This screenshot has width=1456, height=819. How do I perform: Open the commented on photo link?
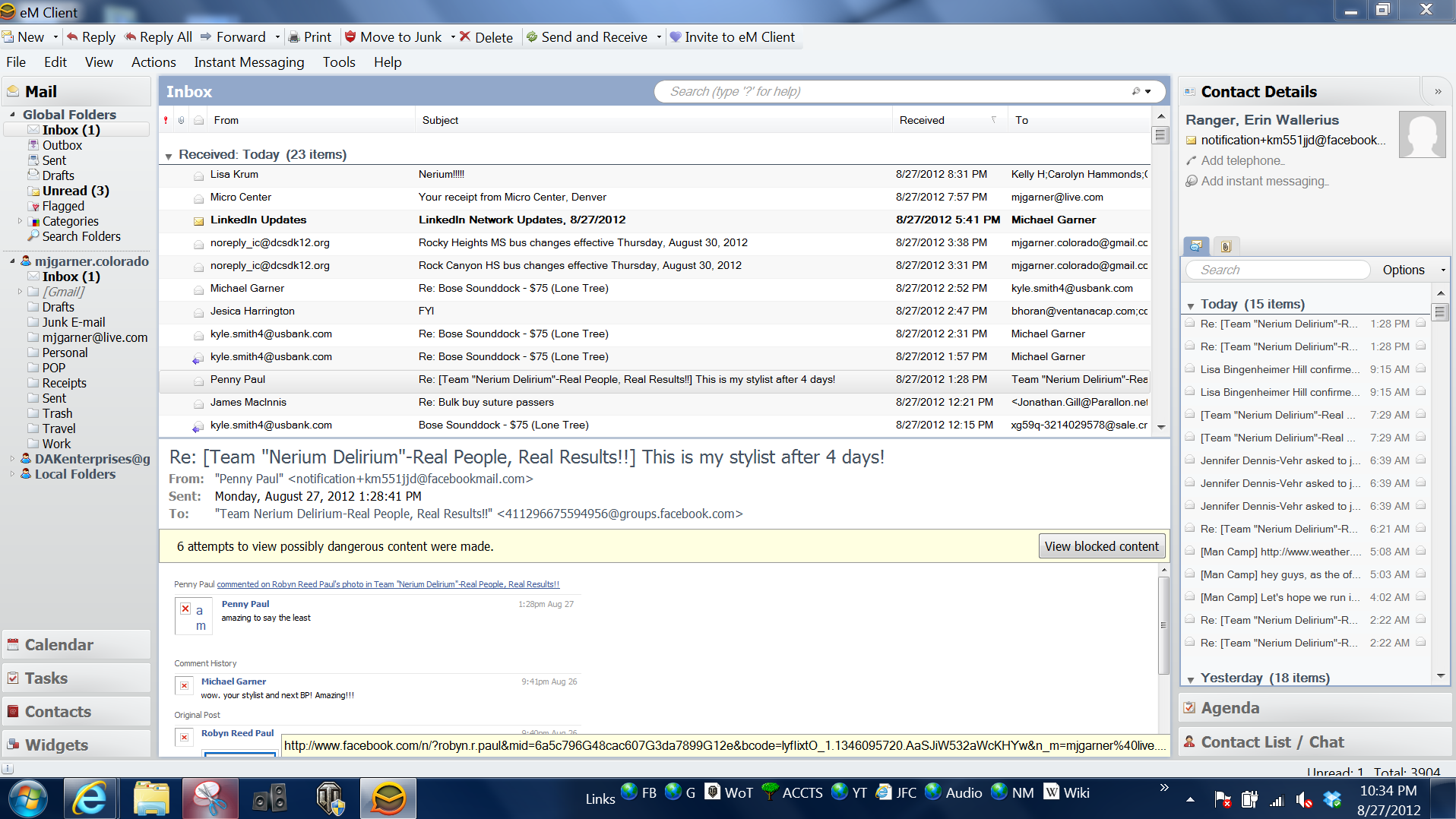(388, 584)
